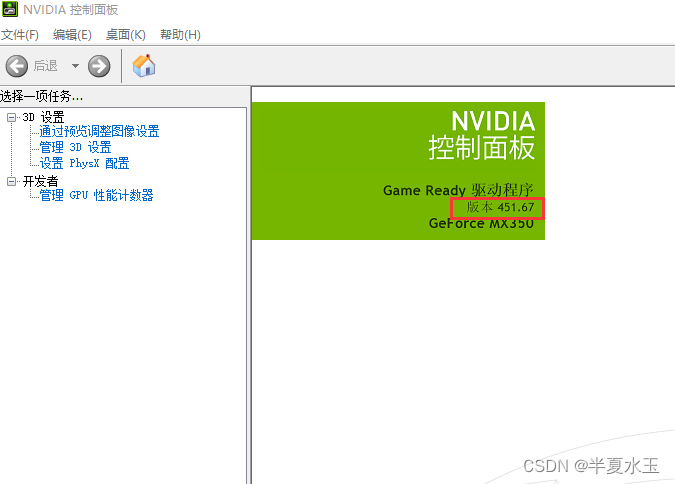
Task: Open 管理 GPU 性能计数器 link
Action: [96, 195]
